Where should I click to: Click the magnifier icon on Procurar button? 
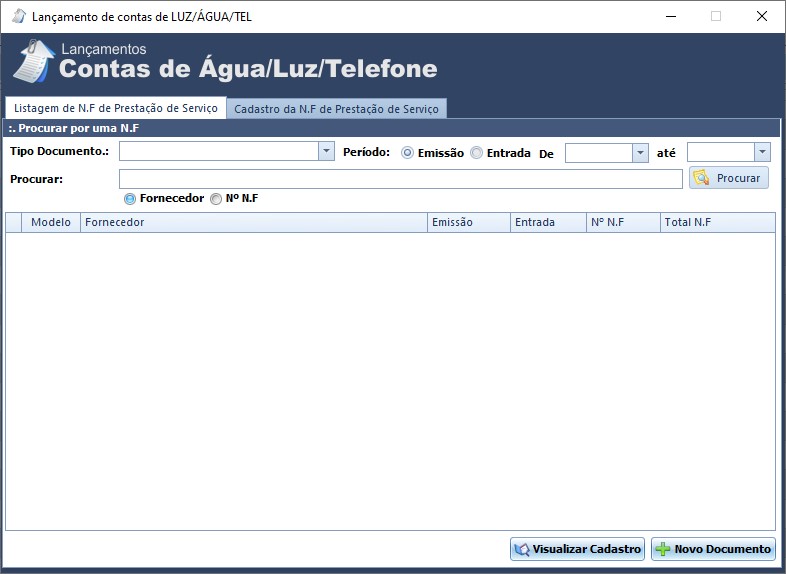coord(700,177)
